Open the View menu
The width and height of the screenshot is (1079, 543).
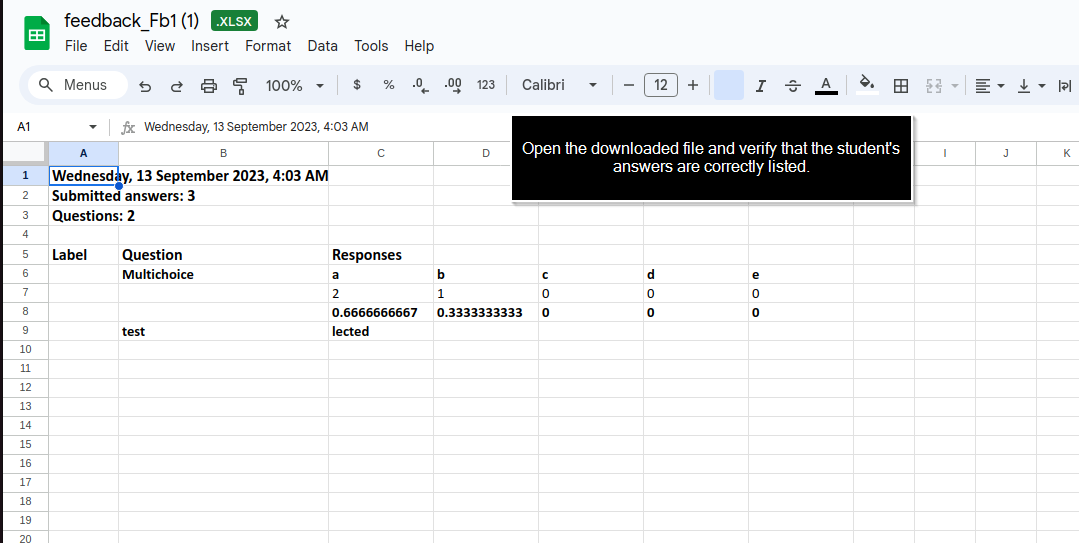pos(160,46)
